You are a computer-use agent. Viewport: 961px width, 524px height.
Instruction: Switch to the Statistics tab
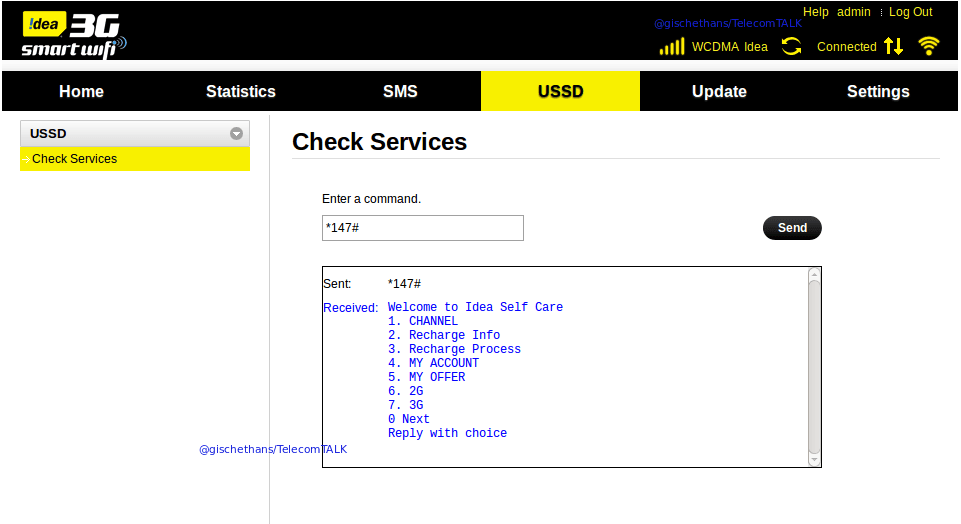pyautogui.click(x=241, y=91)
